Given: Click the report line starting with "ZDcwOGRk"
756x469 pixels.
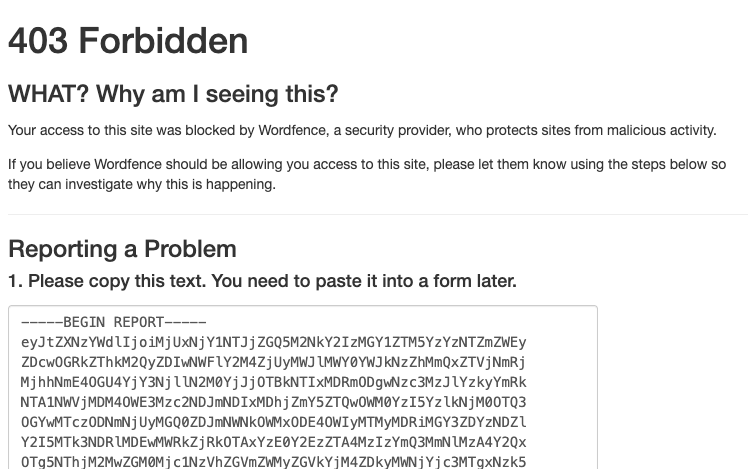Looking at the screenshot, I should tap(272, 362).
